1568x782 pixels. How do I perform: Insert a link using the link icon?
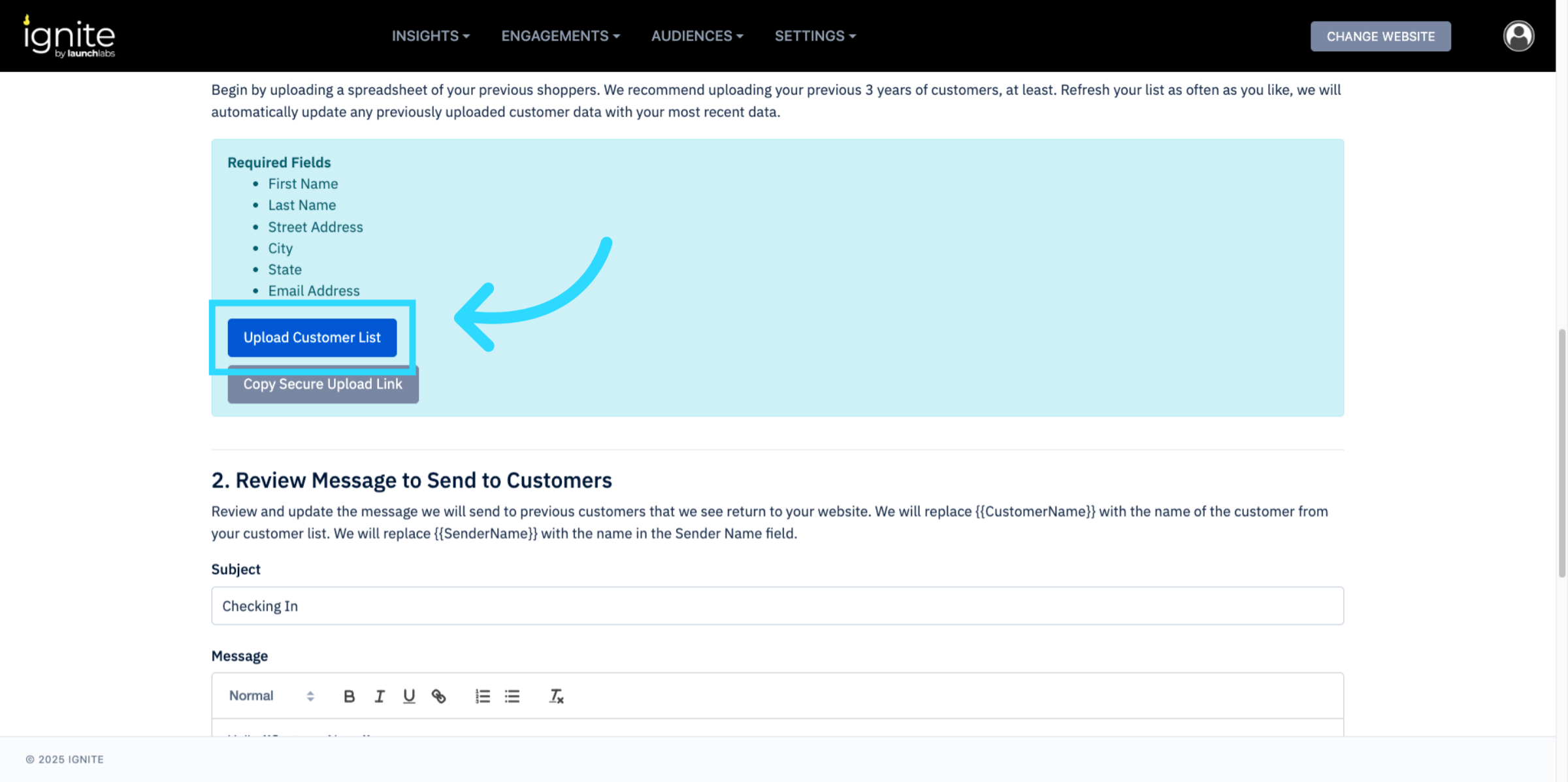[x=439, y=696]
